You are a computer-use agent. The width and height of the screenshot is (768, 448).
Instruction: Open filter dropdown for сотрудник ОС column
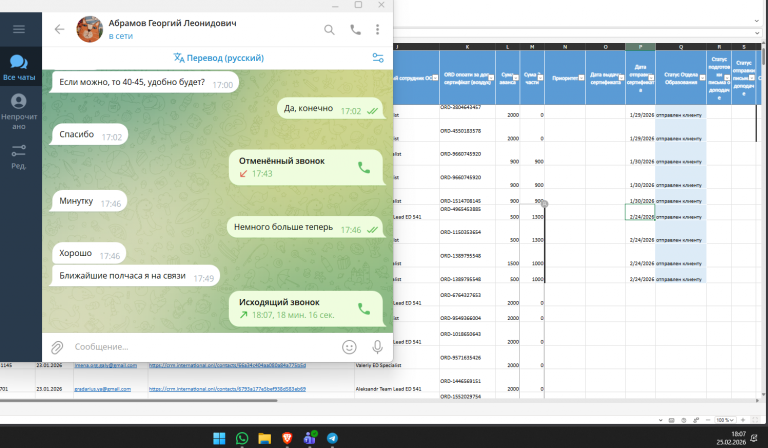(435, 78)
